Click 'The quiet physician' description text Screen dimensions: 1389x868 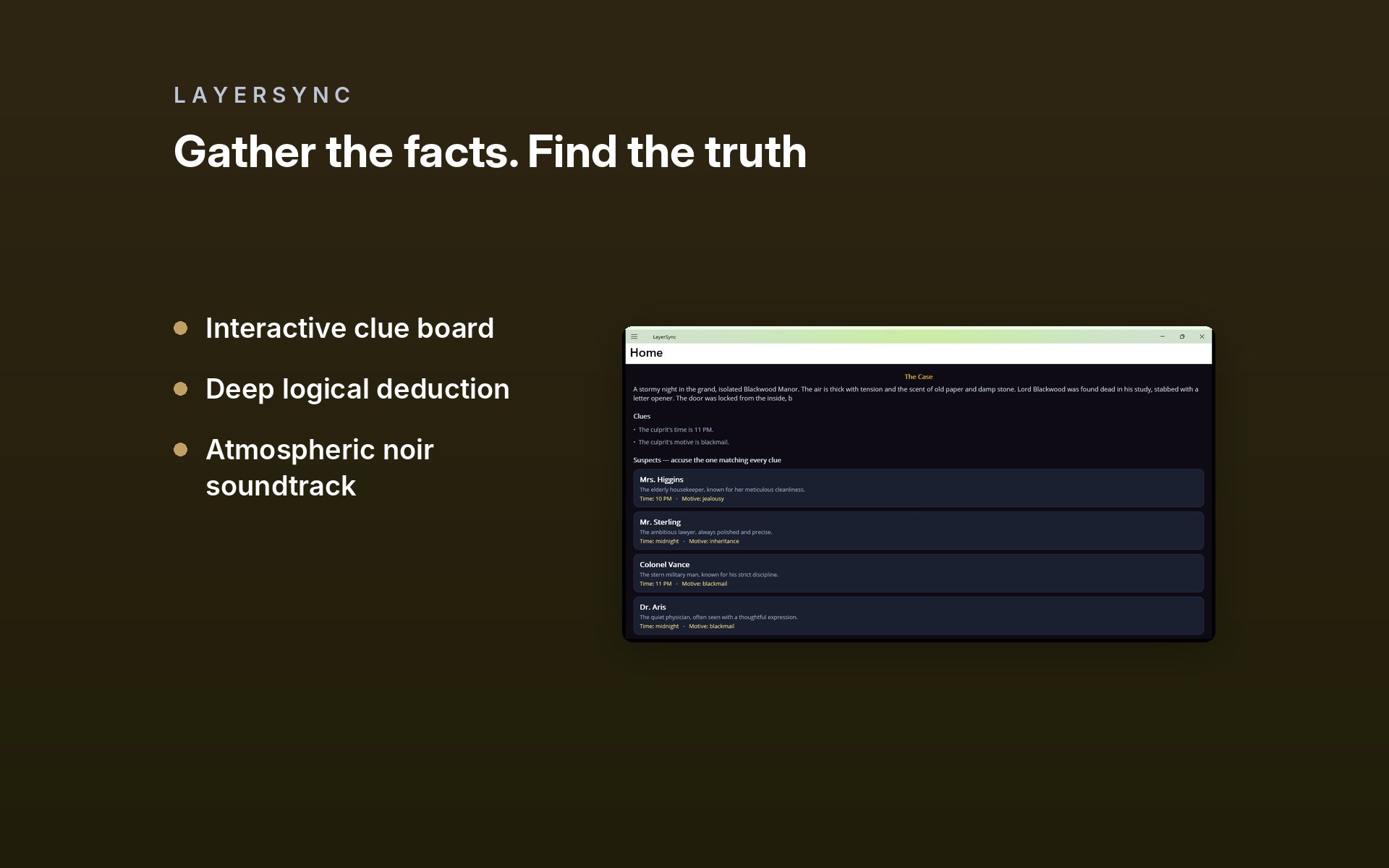[718, 618]
